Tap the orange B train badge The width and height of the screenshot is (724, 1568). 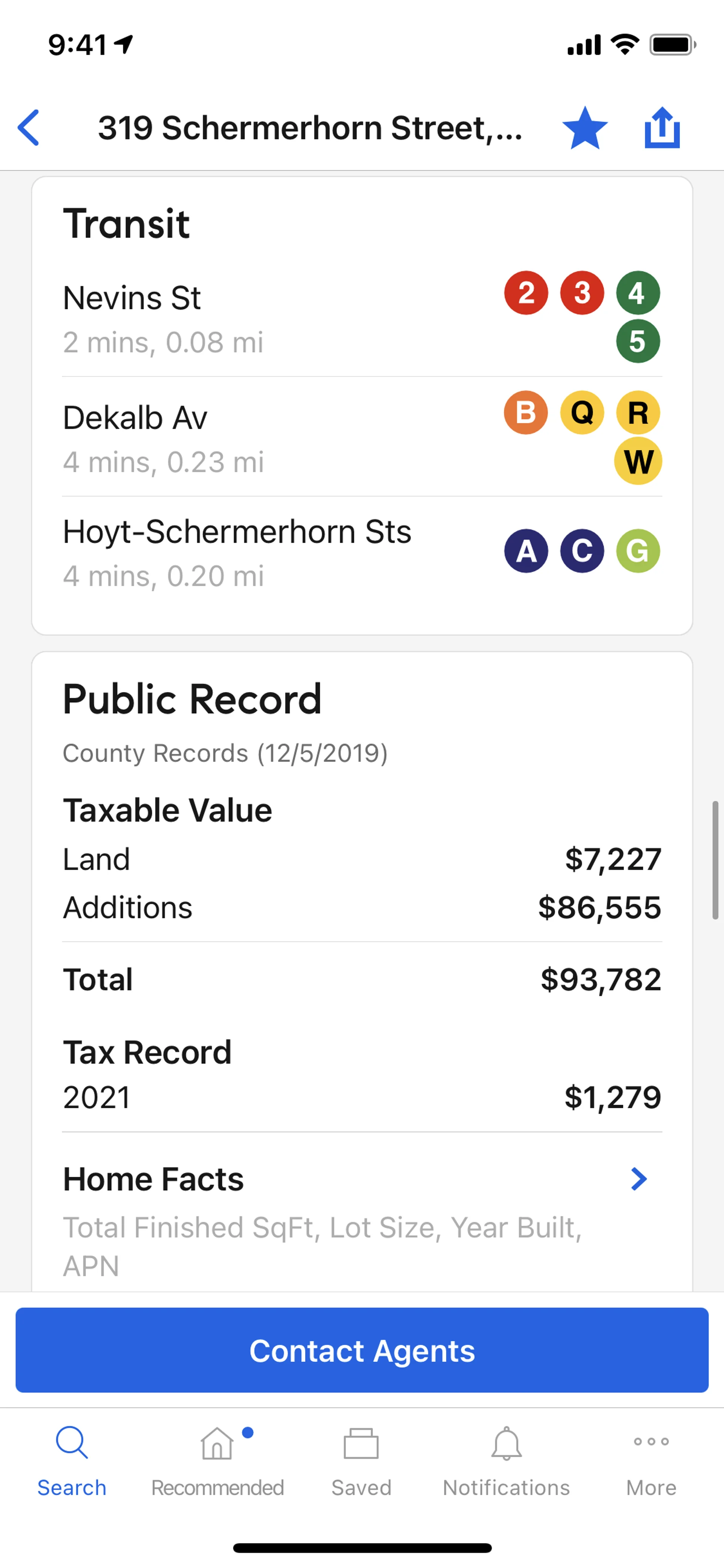(x=526, y=413)
